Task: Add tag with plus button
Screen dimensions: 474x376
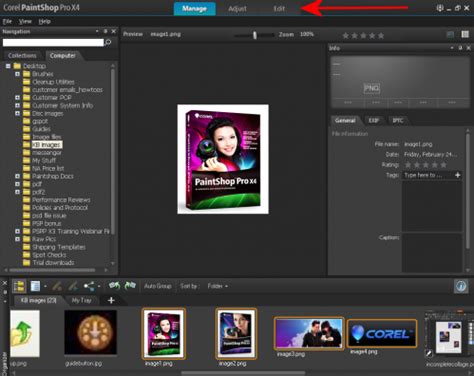Action: click(x=458, y=175)
